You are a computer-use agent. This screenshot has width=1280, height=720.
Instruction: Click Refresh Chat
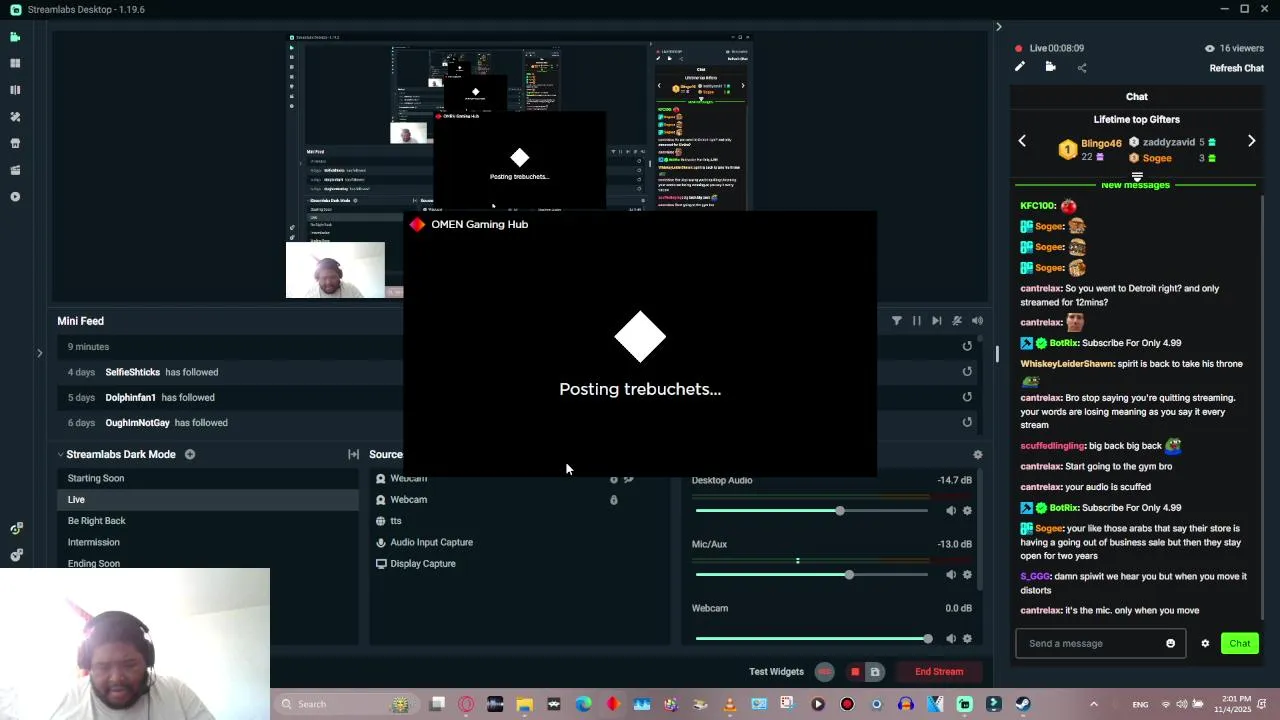(x=1237, y=68)
